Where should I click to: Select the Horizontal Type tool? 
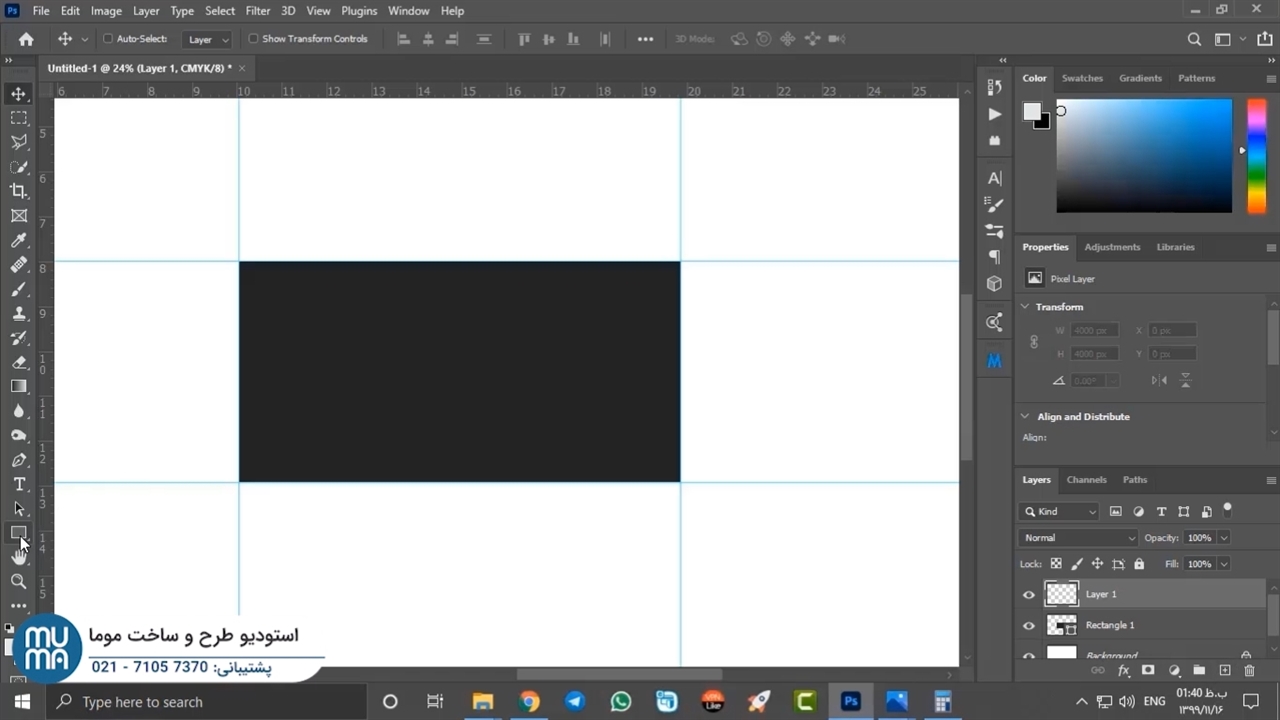pos(19,484)
